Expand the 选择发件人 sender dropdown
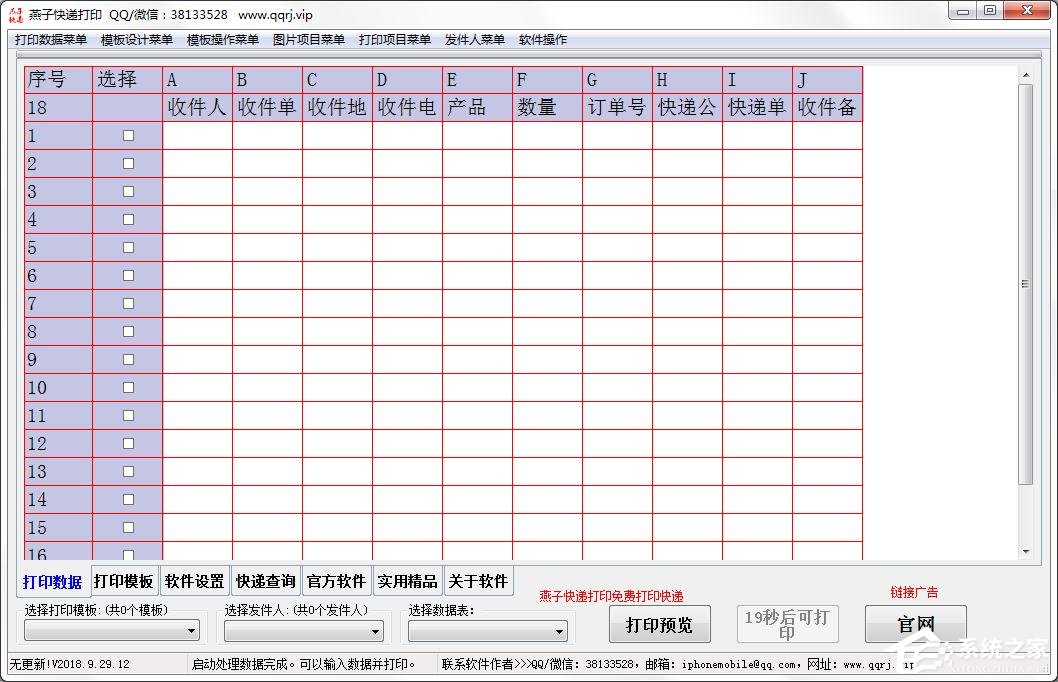1058x682 pixels. tap(304, 631)
